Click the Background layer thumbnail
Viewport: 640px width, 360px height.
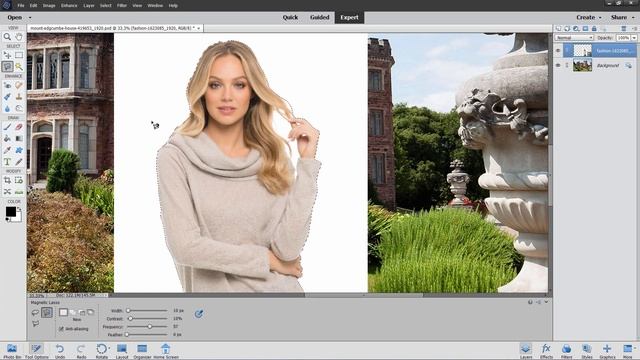pos(582,65)
